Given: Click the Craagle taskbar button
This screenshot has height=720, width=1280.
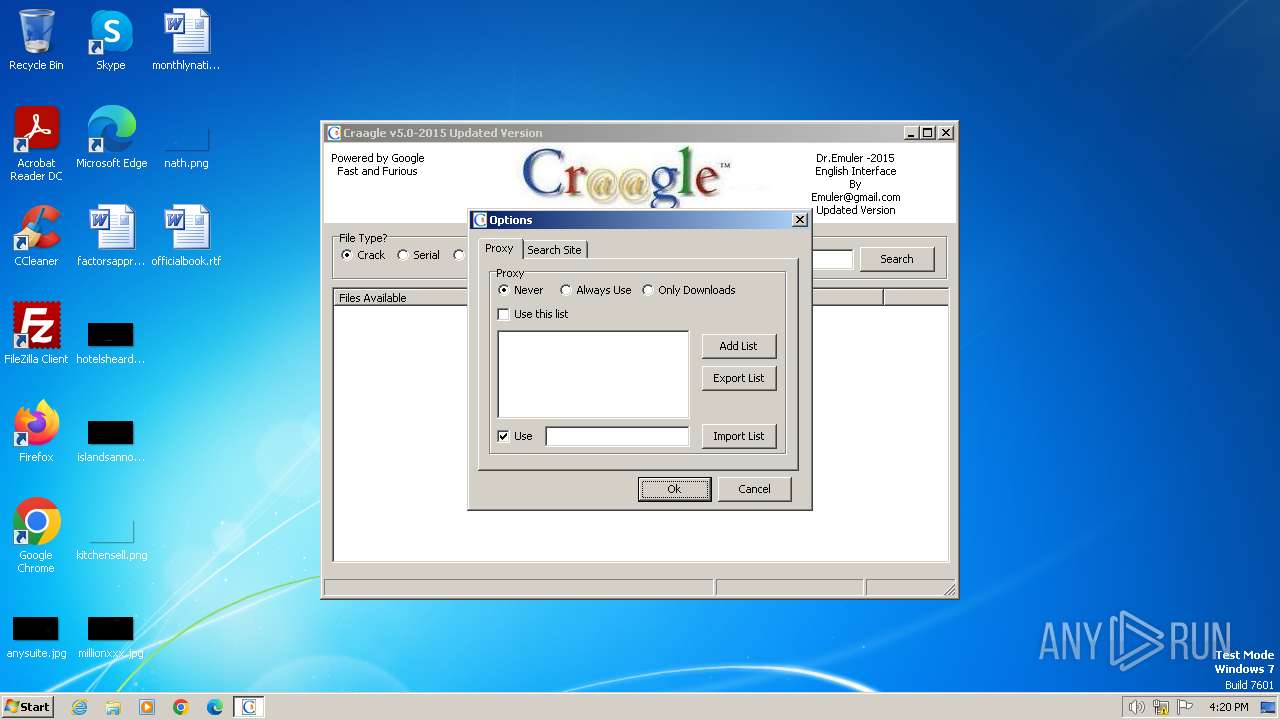Looking at the screenshot, I should pyautogui.click(x=249, y=707).
